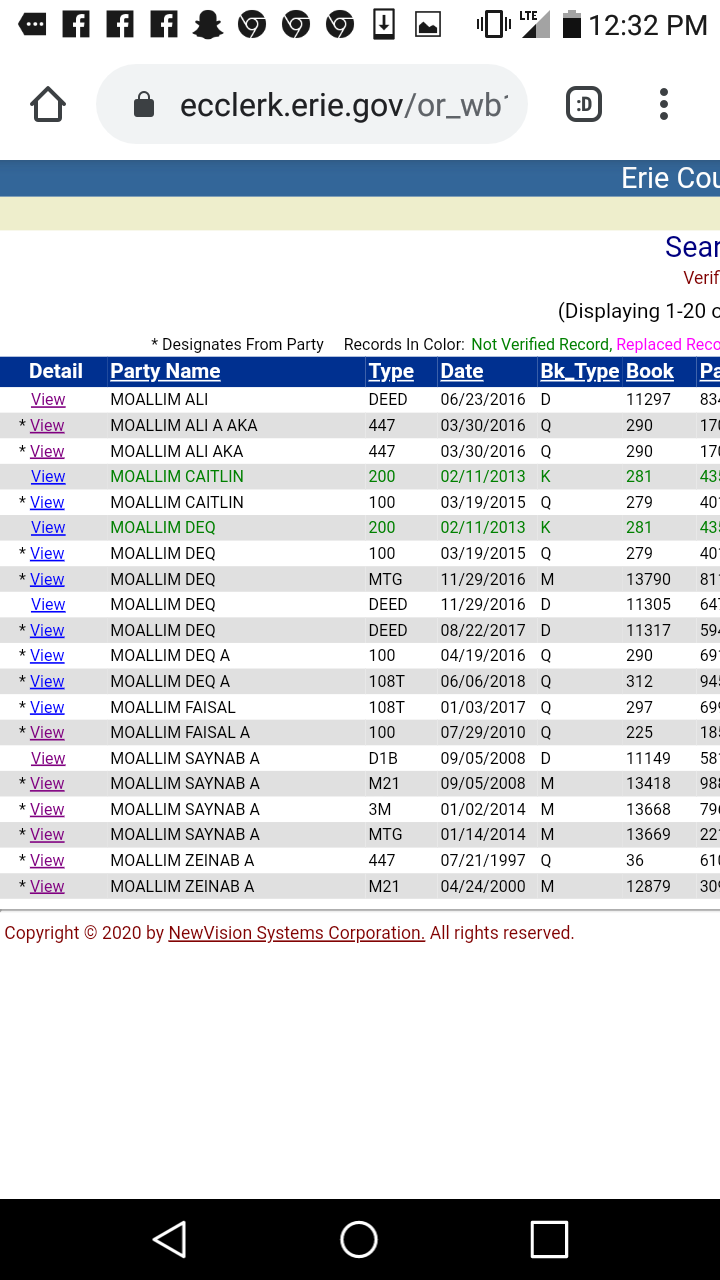Open the tab switcher icon
The image size is (720, 1280).
(x=584, y=105)
